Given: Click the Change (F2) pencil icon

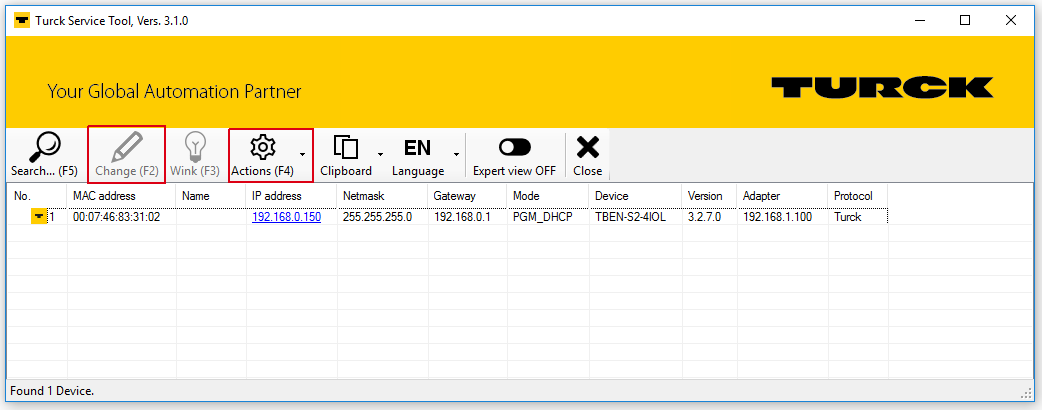Looking at the screenshot, I should [x=126, y=147].
